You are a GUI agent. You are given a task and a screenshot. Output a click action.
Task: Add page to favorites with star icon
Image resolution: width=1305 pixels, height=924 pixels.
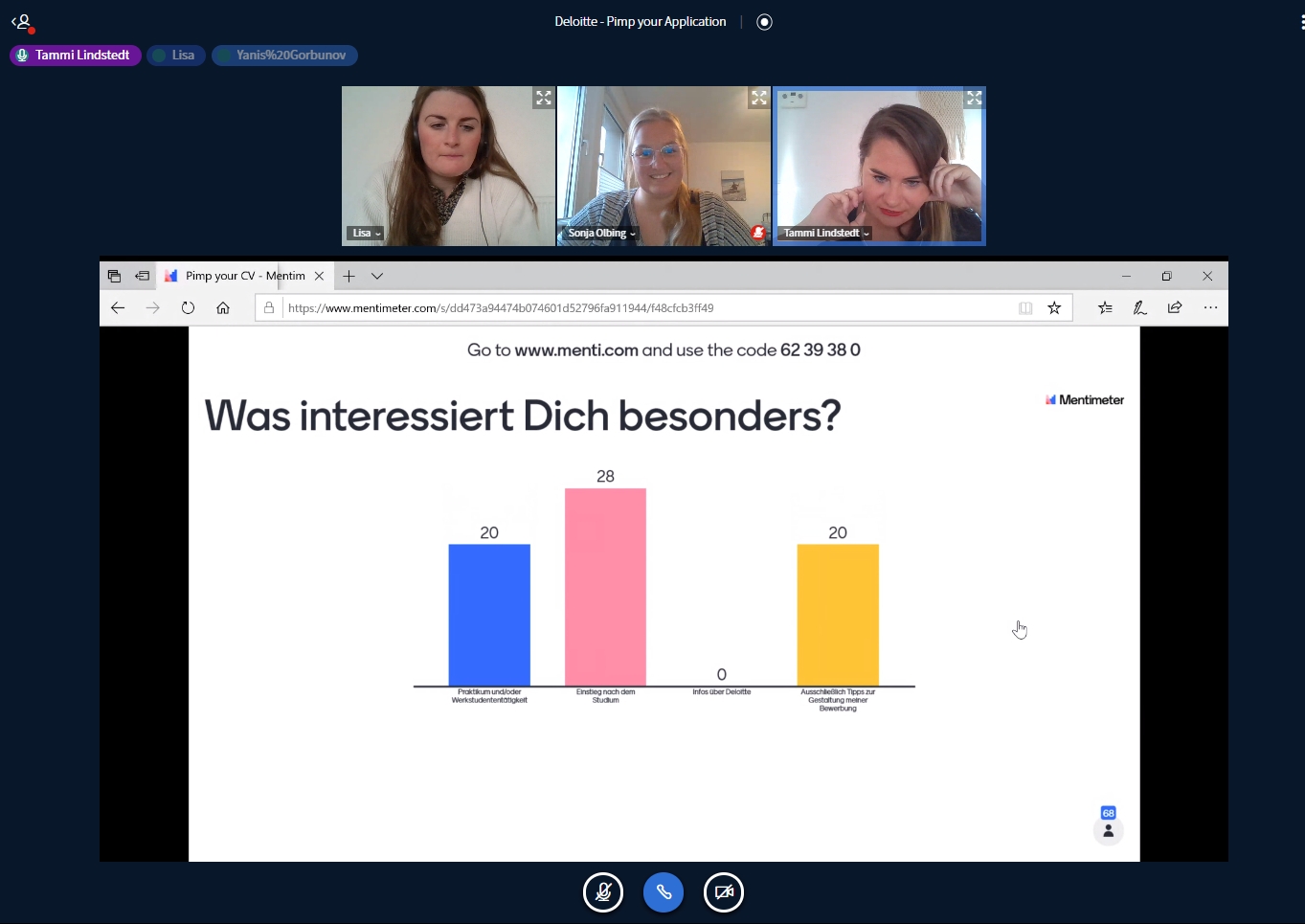(x=1054, y=307)
